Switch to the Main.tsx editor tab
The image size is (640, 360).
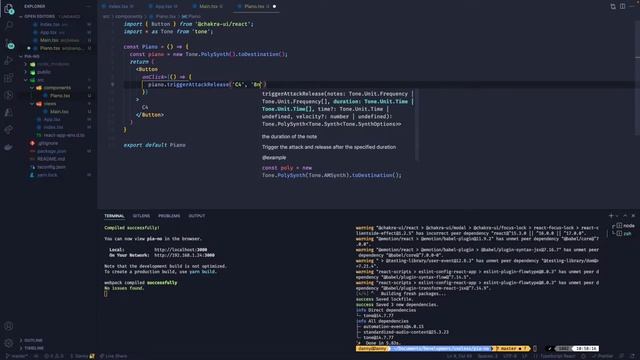coord(208,7)
